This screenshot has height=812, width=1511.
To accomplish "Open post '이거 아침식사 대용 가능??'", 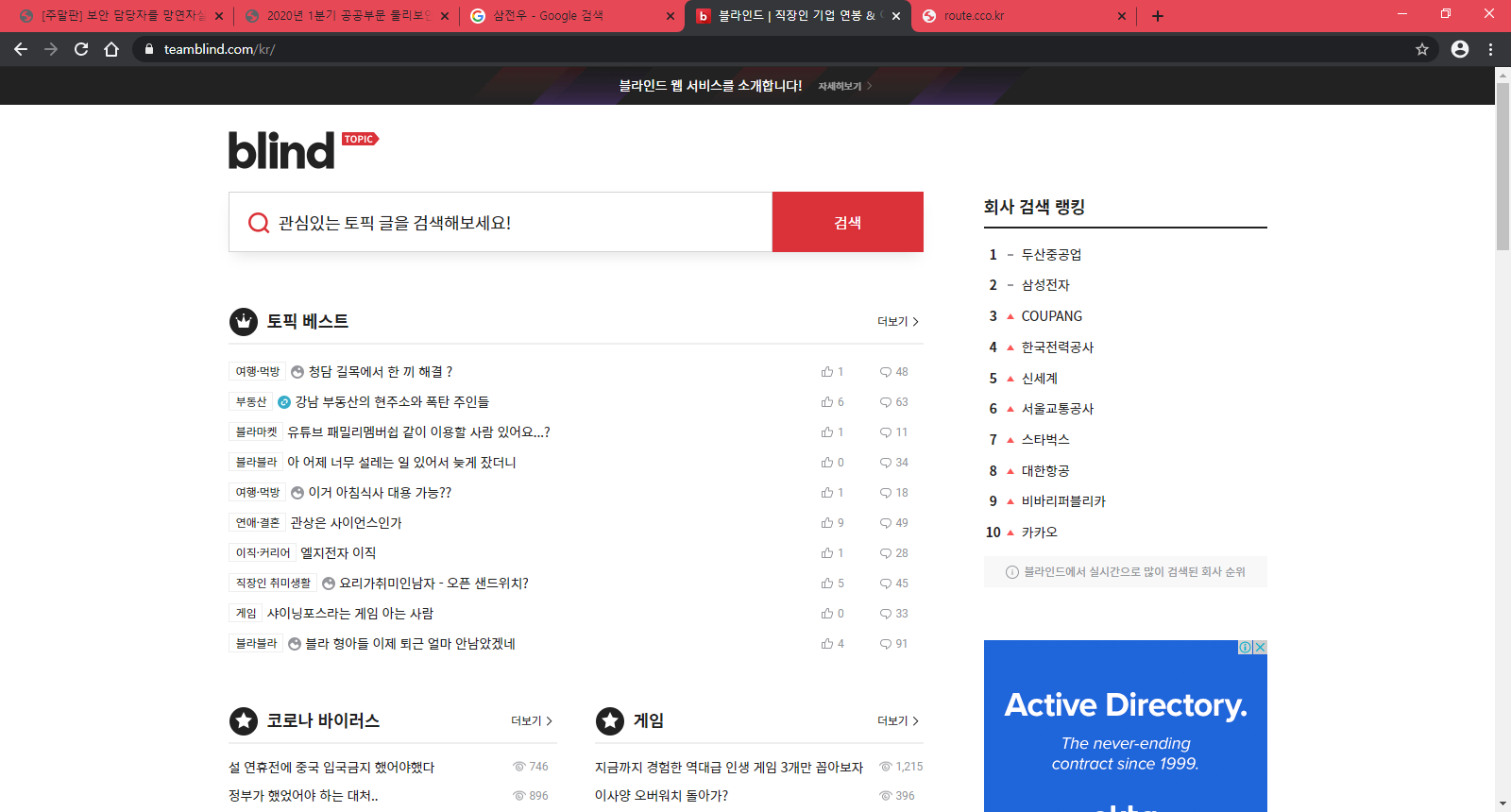I will click(x=380, y=493).
